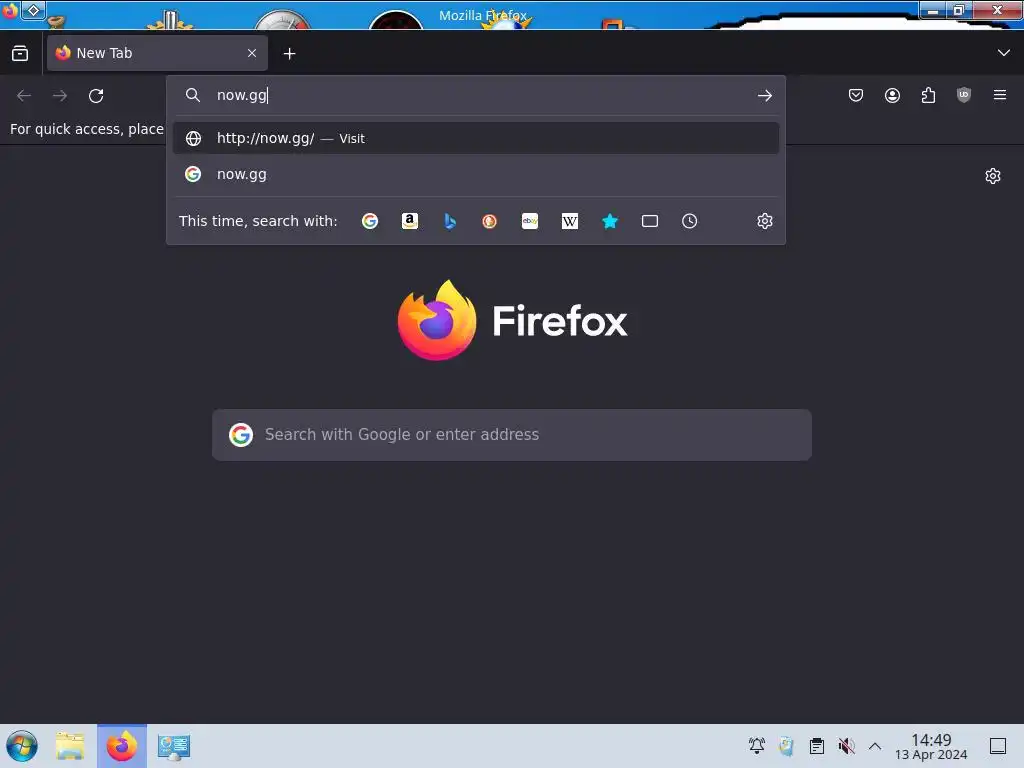Open the uBlock Origin shield icon
This screenshot has height=768, width=1024.
tap(964, 95)
